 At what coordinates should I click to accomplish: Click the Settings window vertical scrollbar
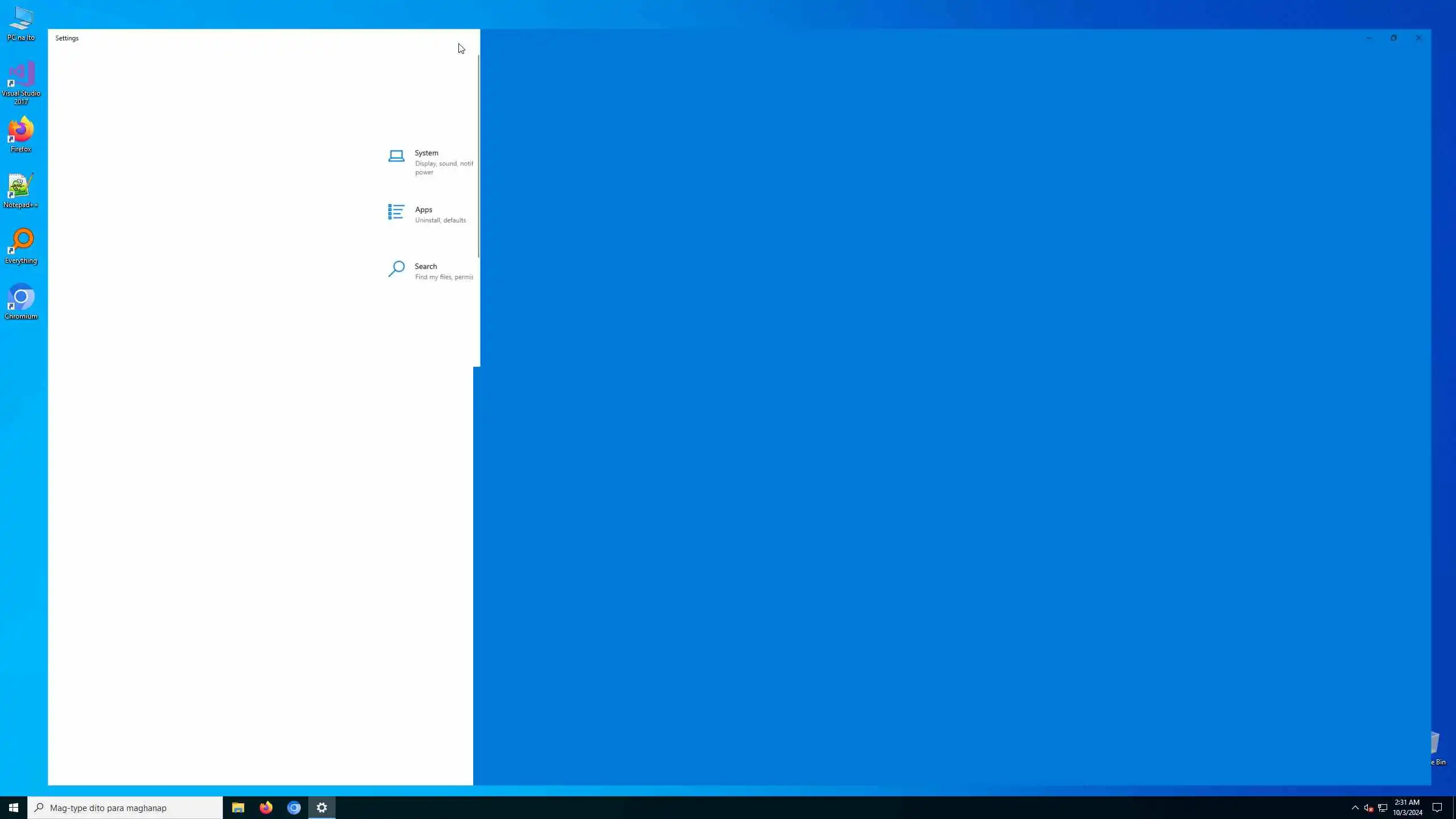[x=478, y=156]
